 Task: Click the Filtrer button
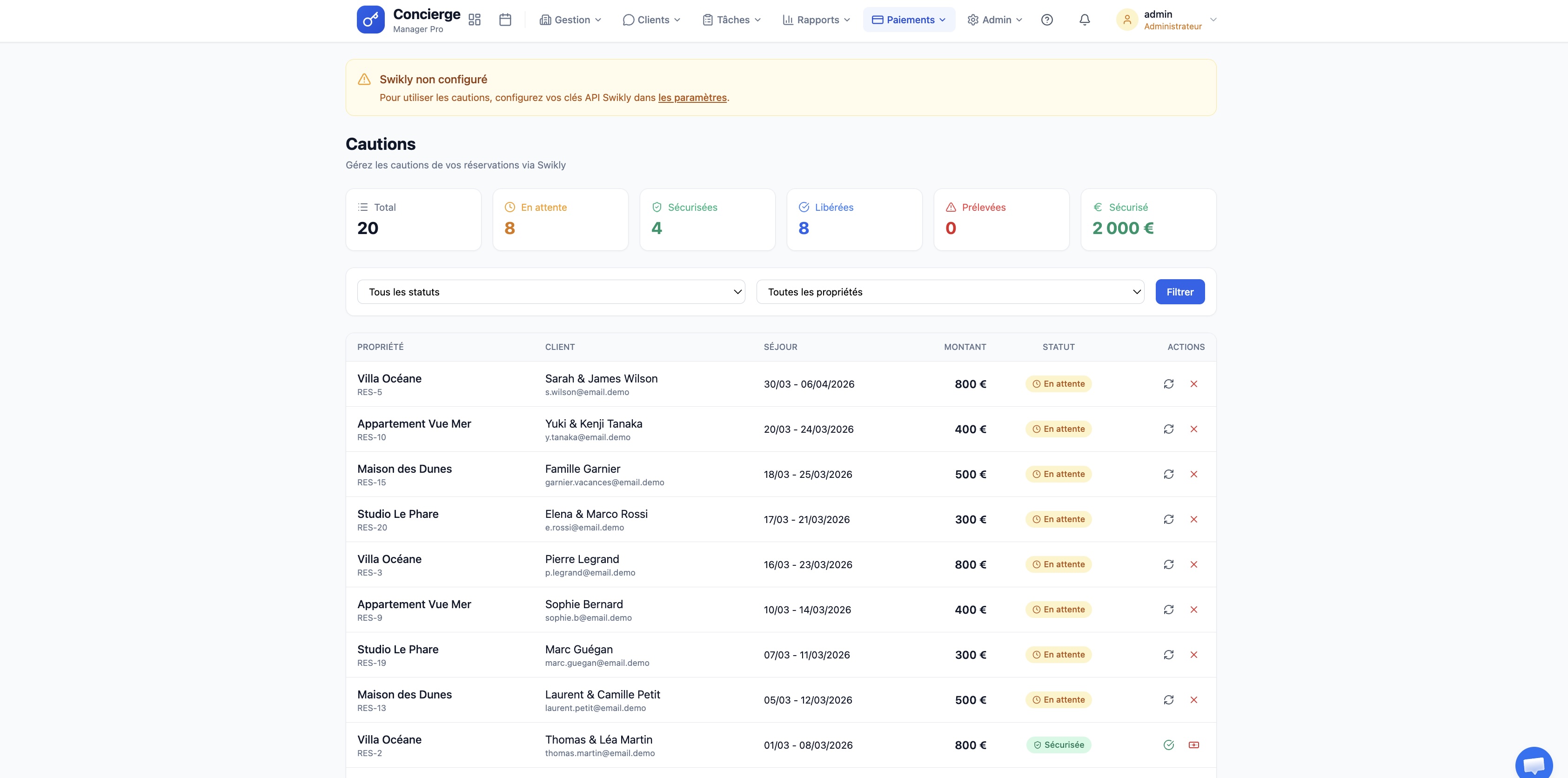1179,292
